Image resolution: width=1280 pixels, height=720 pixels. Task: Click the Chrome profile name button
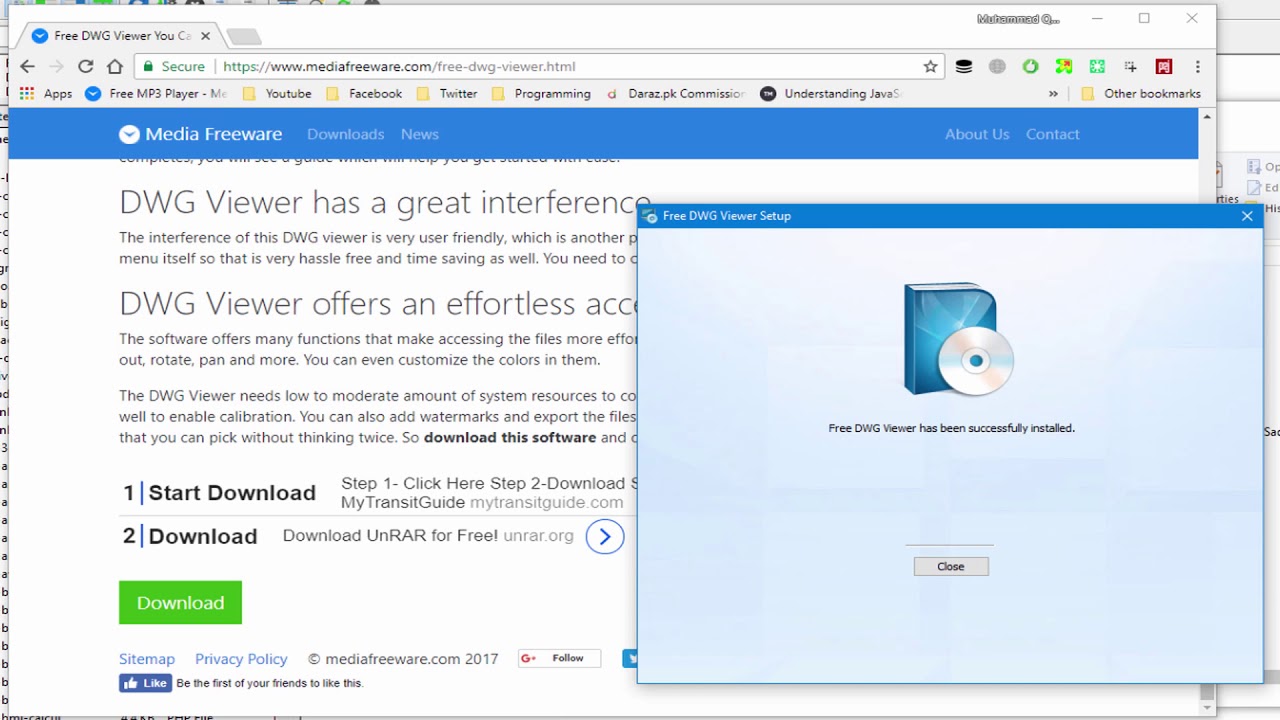click(1018, 19)
